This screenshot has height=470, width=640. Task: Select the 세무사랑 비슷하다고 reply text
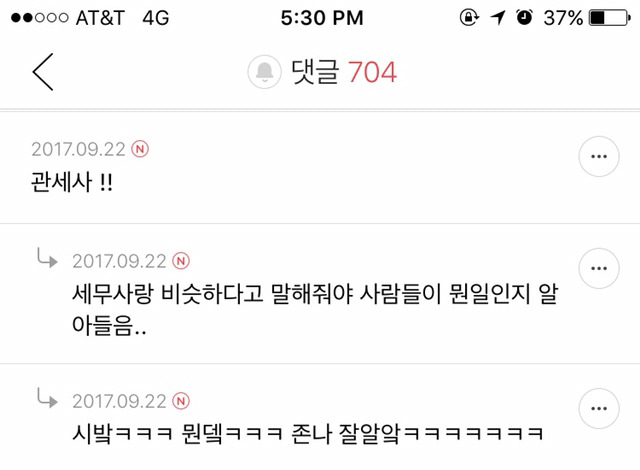(315, 309)
